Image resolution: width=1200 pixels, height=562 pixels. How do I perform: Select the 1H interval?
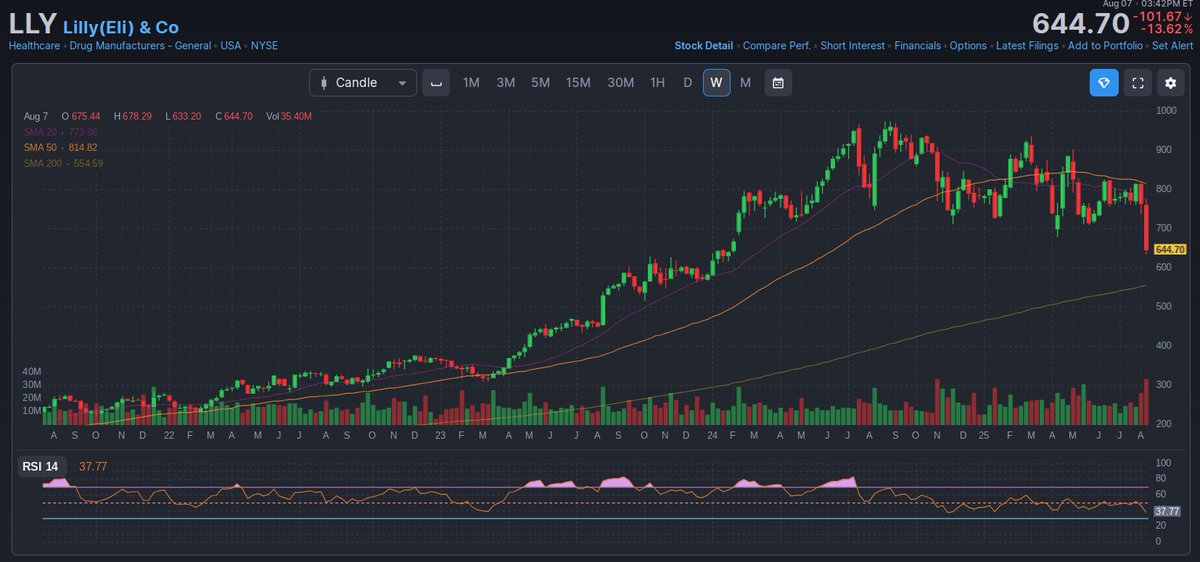[657, 83]
